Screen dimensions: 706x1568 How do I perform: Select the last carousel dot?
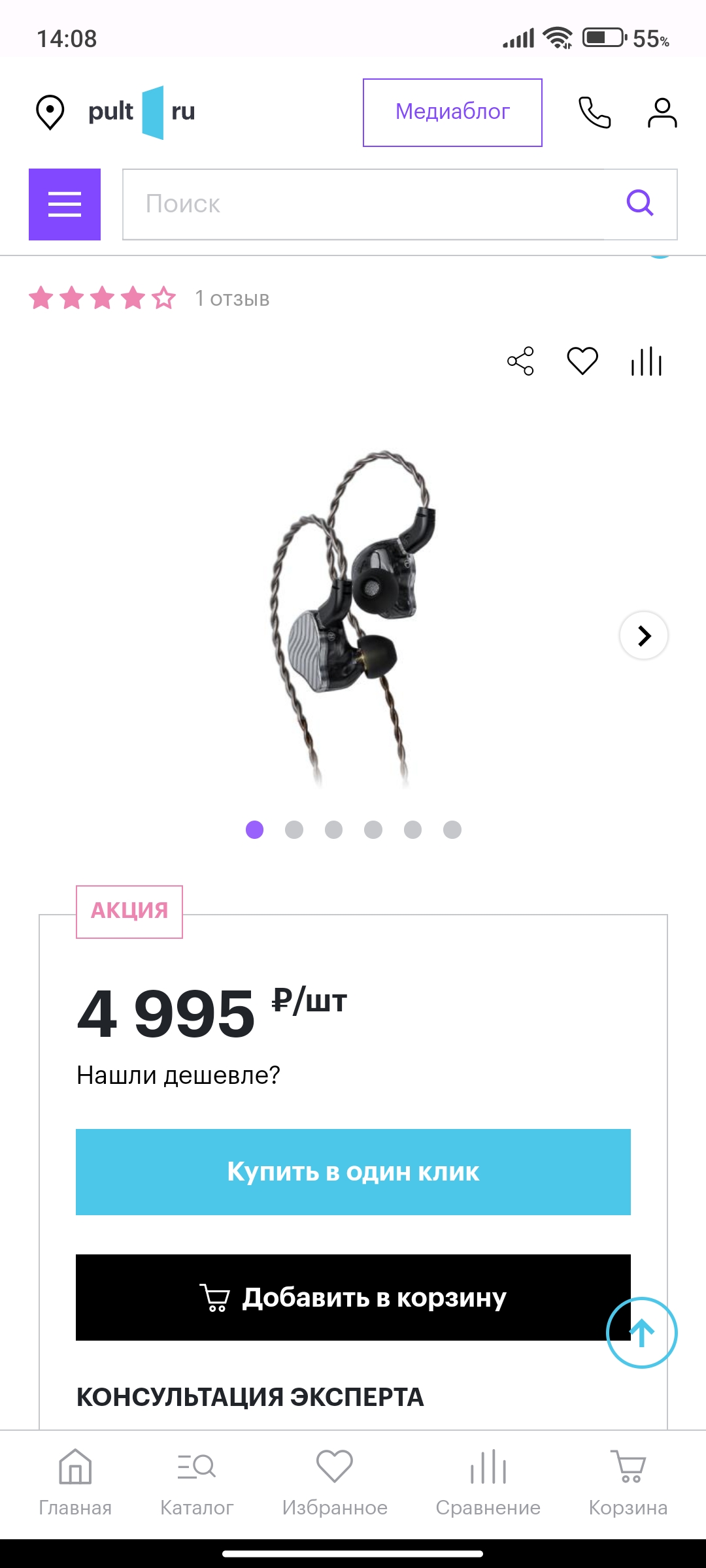[452, 830]
